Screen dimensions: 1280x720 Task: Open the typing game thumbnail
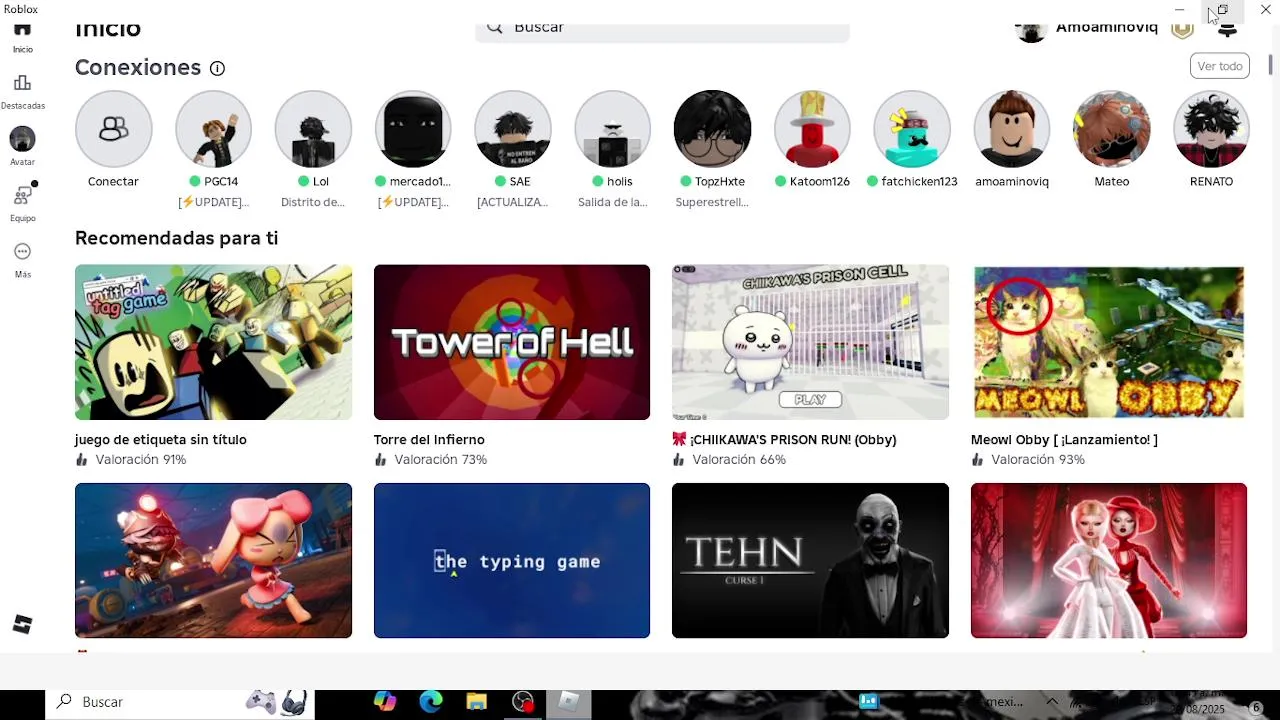tap(512, 560)
